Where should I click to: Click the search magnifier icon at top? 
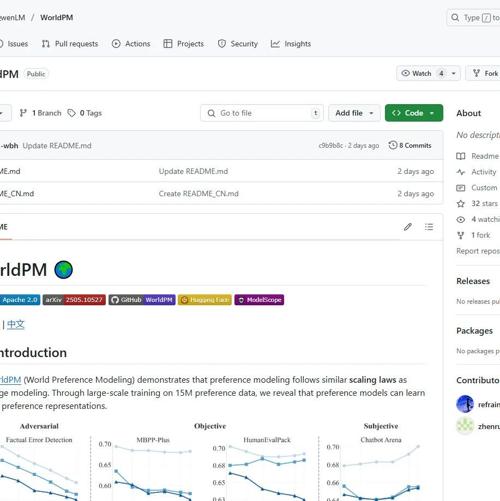coord(455,17)
